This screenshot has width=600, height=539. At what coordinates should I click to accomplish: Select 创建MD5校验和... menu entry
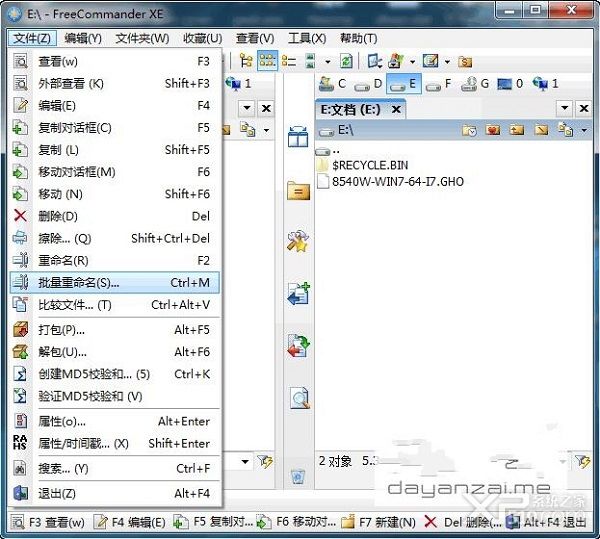point(115,374)
